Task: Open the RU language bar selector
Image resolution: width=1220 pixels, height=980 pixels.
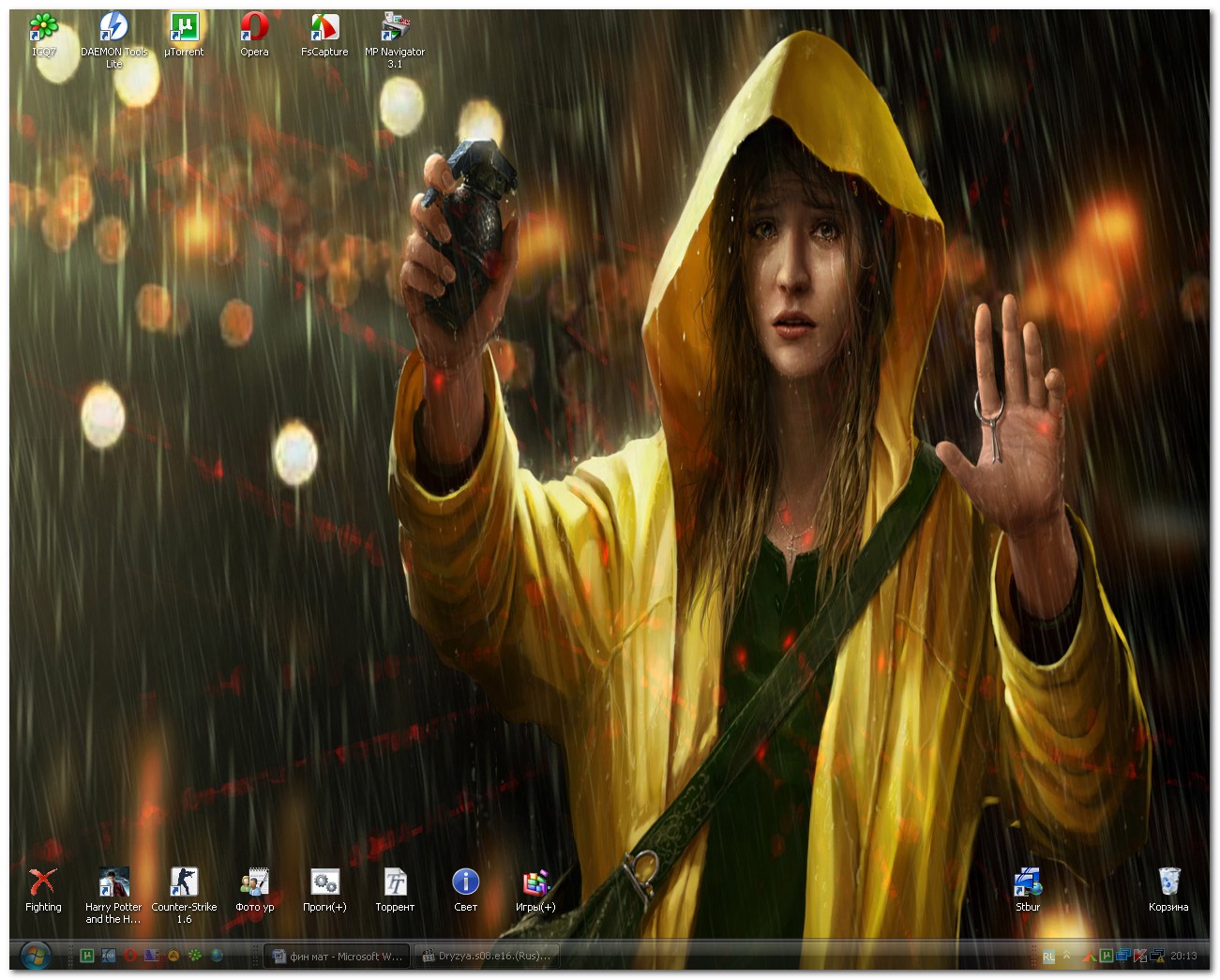Action: coord(1048,957)
